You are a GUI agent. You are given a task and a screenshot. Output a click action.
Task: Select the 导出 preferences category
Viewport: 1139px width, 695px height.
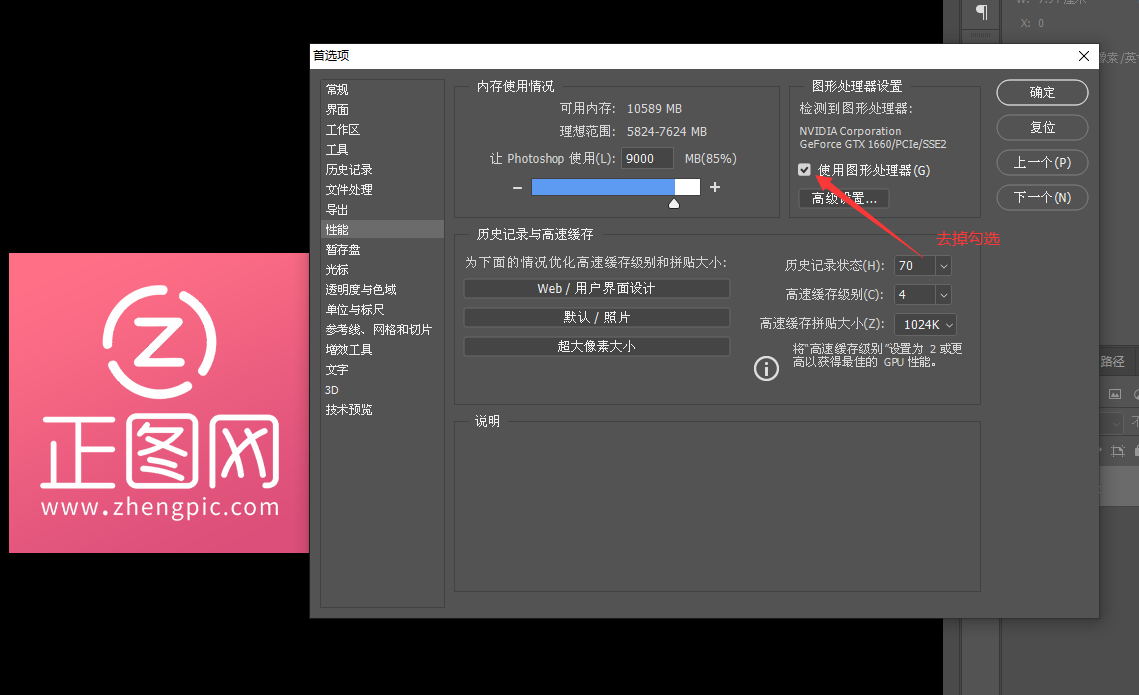point(382,209)
